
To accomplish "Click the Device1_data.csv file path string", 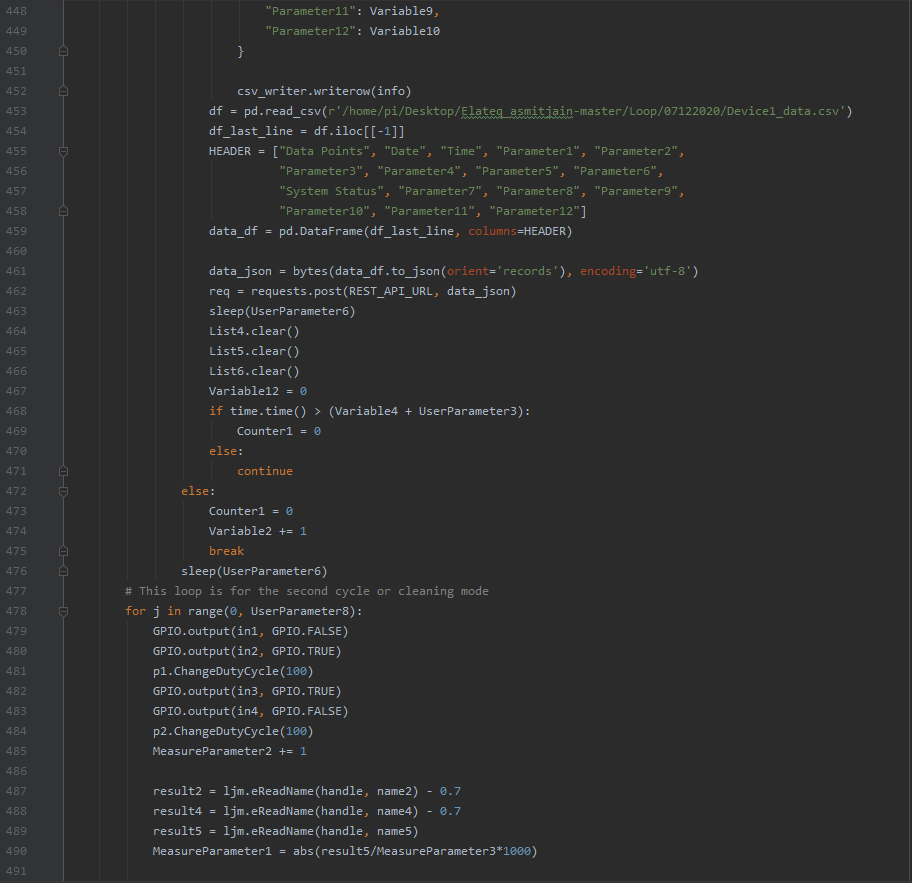I will point(586,111).
